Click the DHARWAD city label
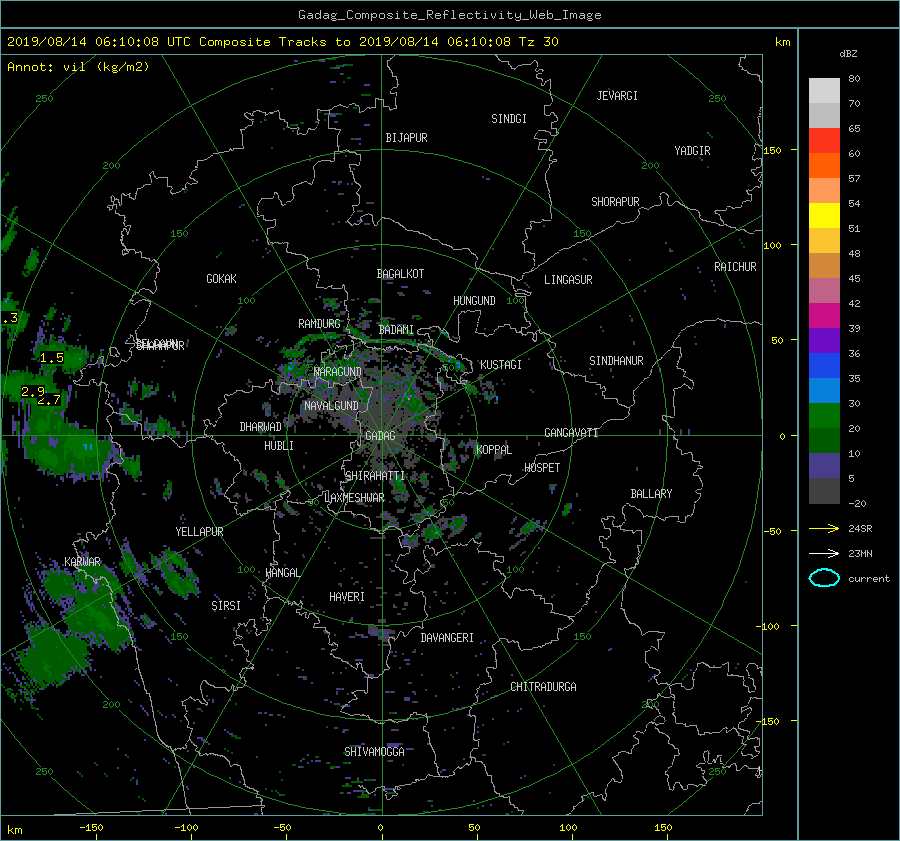Screen dimensions: 900x841 coord(260,427)
